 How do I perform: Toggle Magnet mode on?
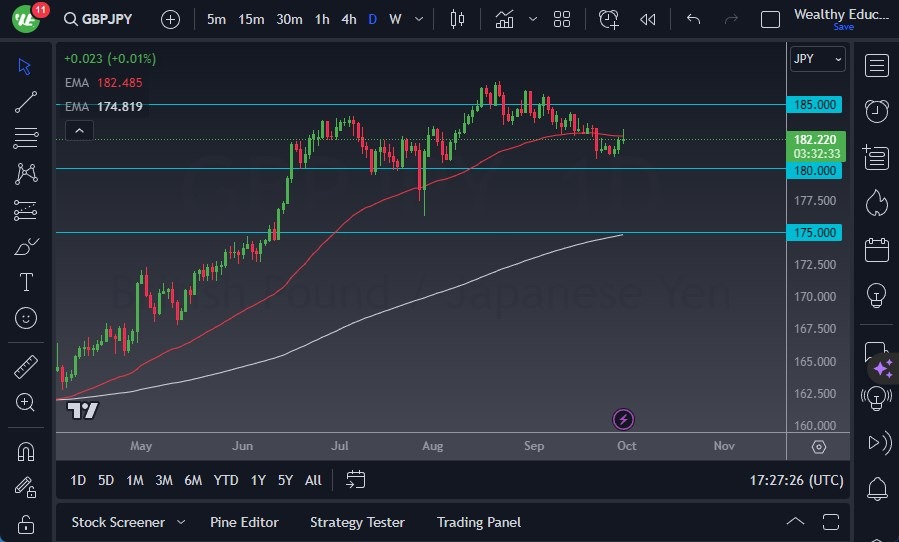(26, 451)
